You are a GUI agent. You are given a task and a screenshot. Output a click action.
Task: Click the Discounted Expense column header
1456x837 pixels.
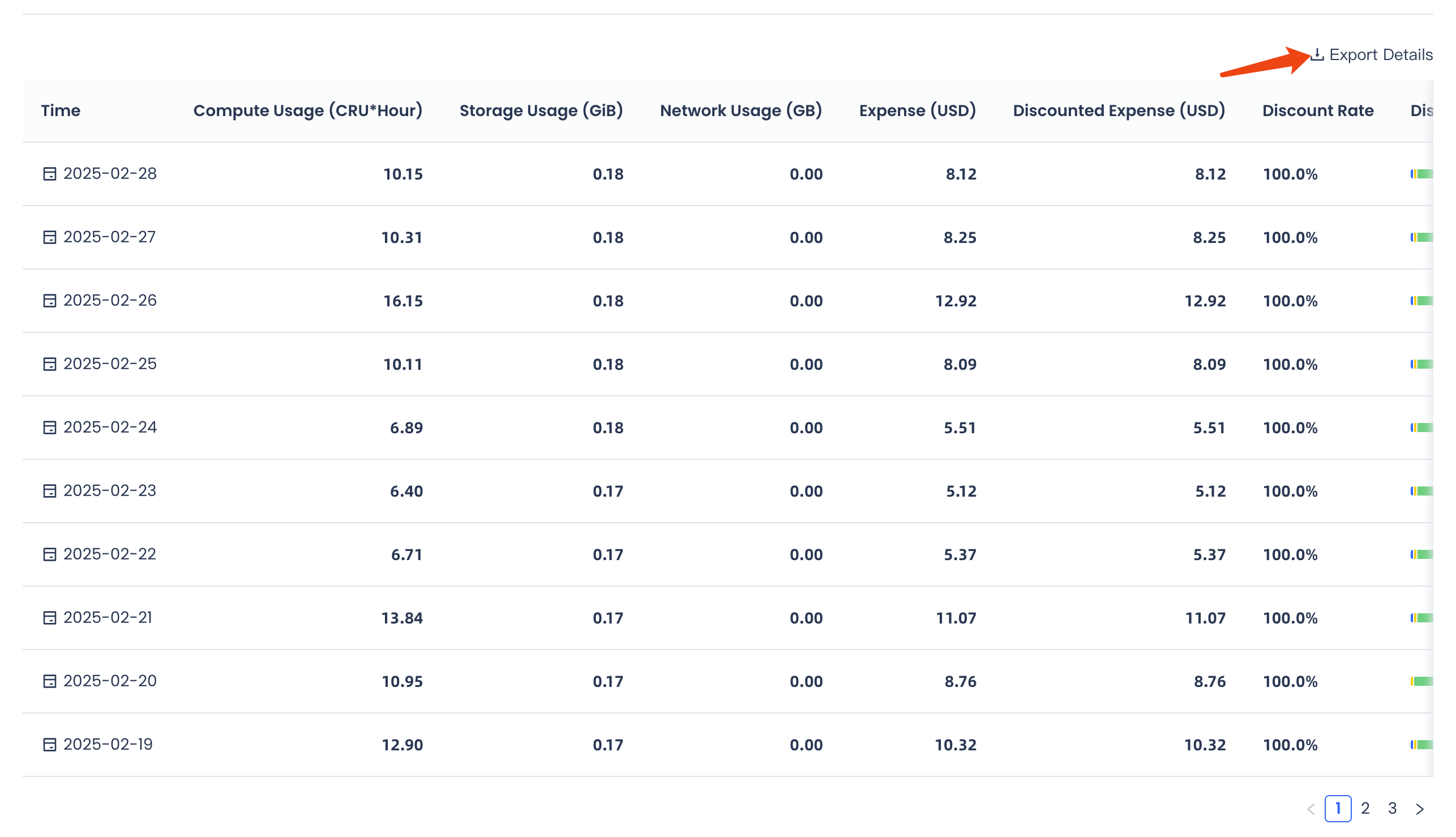(1119, 110)
